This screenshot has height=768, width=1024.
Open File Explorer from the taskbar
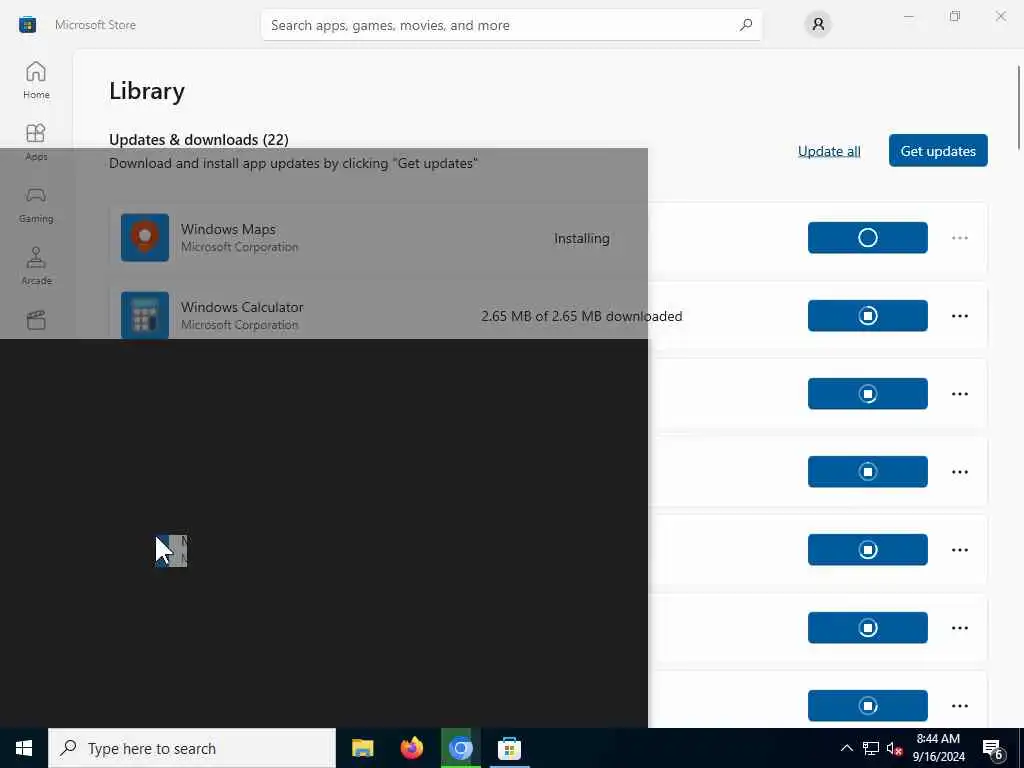(362, 748)
